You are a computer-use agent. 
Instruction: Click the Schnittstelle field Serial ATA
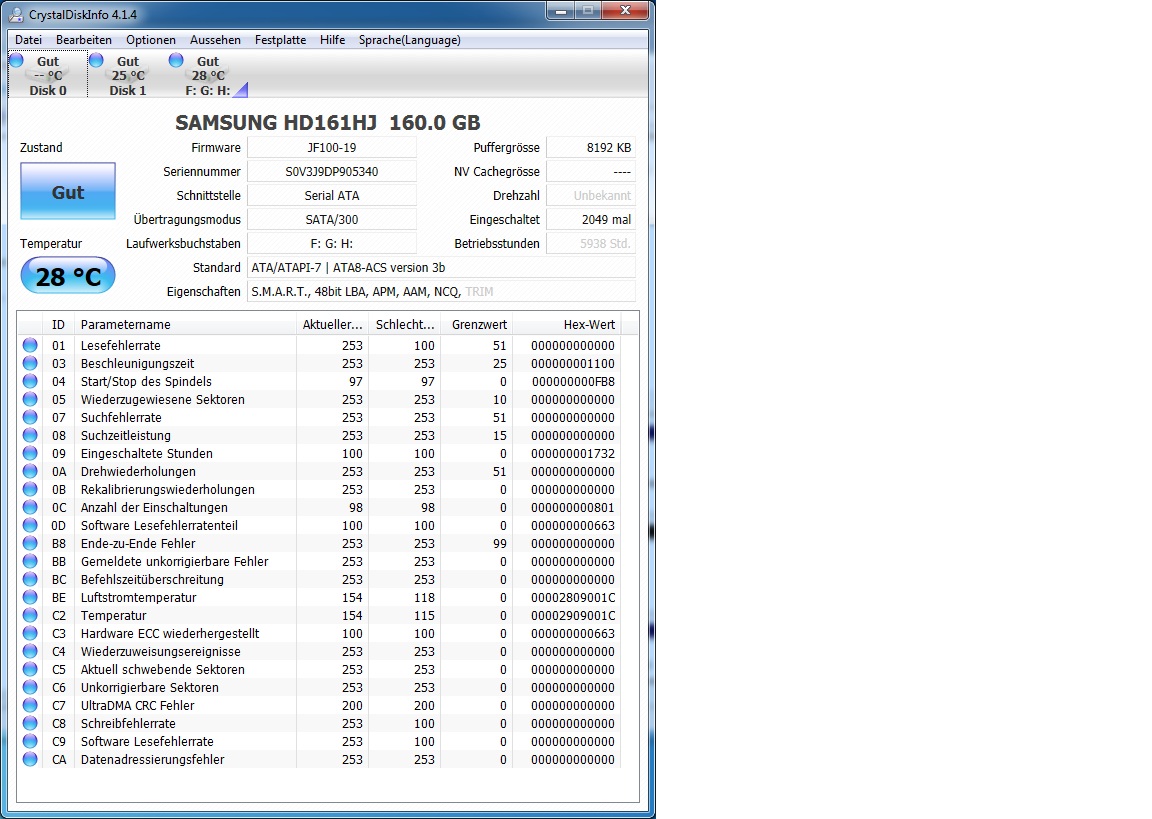[x=332, y=195]
